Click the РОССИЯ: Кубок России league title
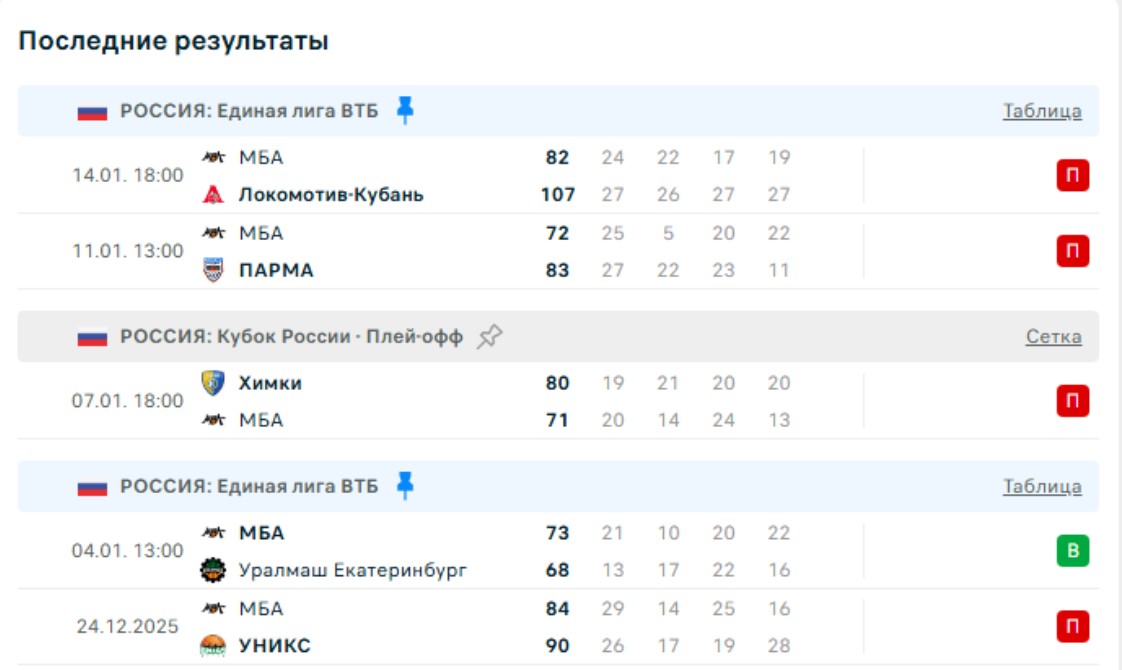The height and width of the screenshot is (670, 1122). pos(291,337)
